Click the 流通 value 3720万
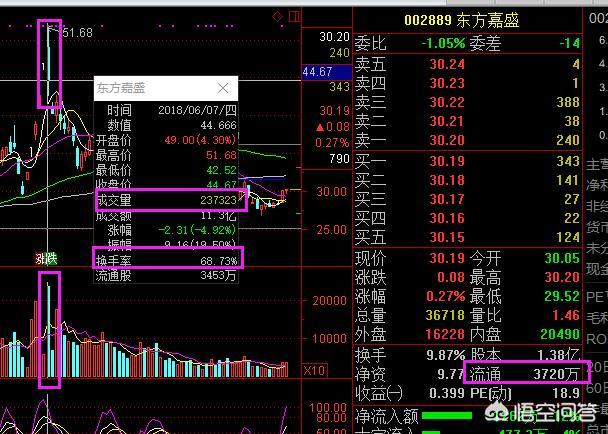The image size is (608, 434). (x=556, y=374)
